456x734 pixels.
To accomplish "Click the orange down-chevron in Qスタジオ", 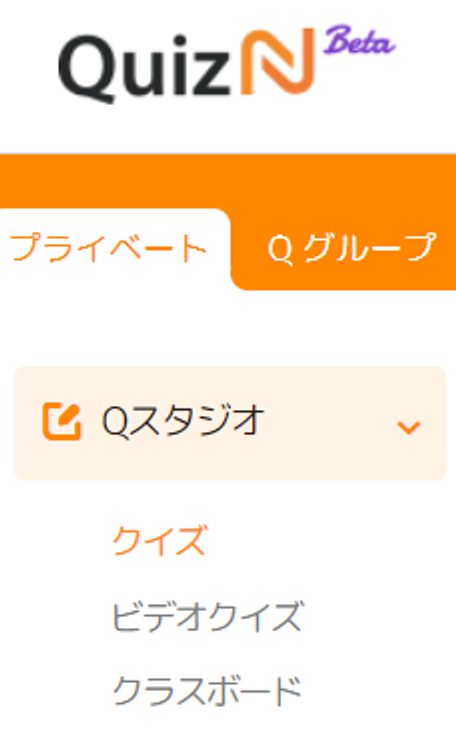I will pyautogui.click(x=409, y=427).
